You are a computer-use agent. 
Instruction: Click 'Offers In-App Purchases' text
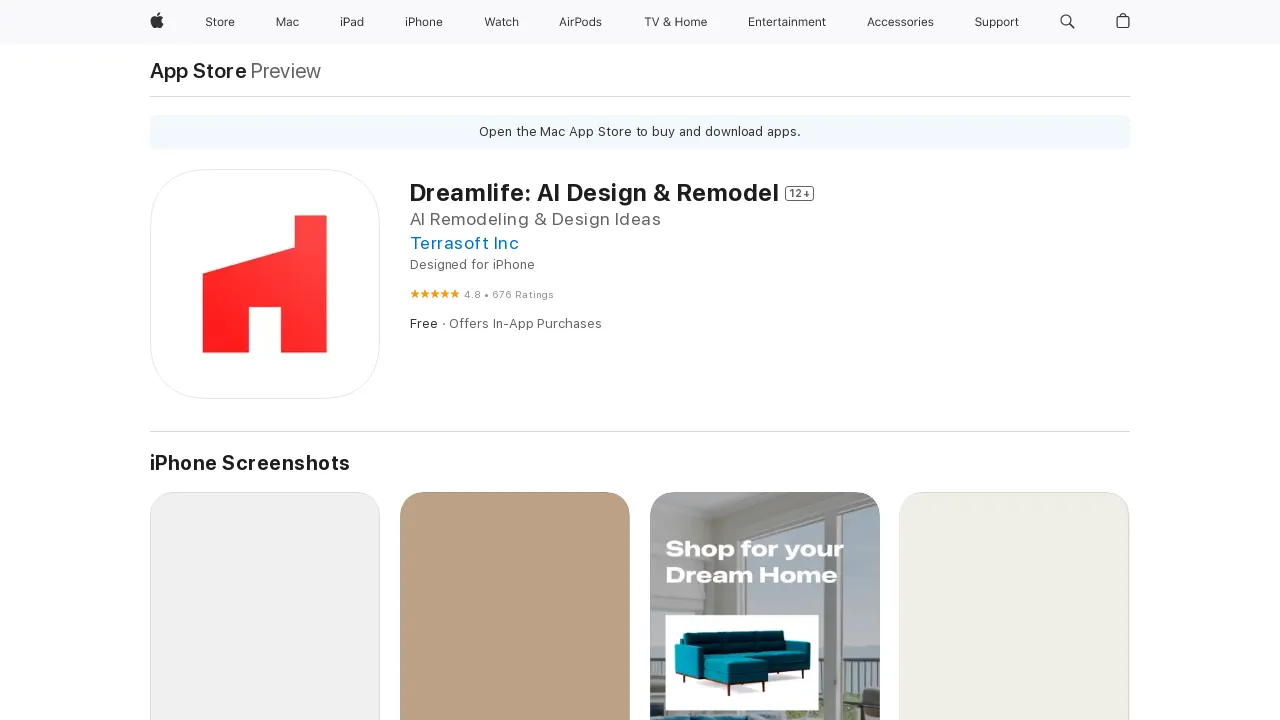[525, 324]
